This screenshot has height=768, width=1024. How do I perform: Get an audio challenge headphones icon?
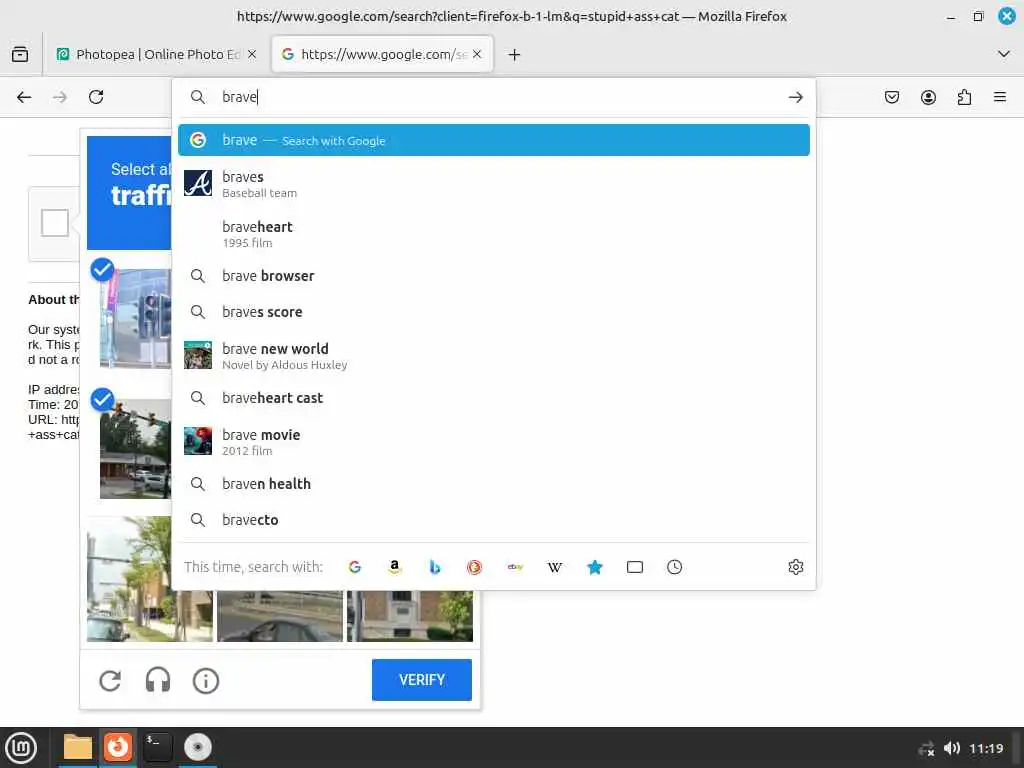(158, 680)
